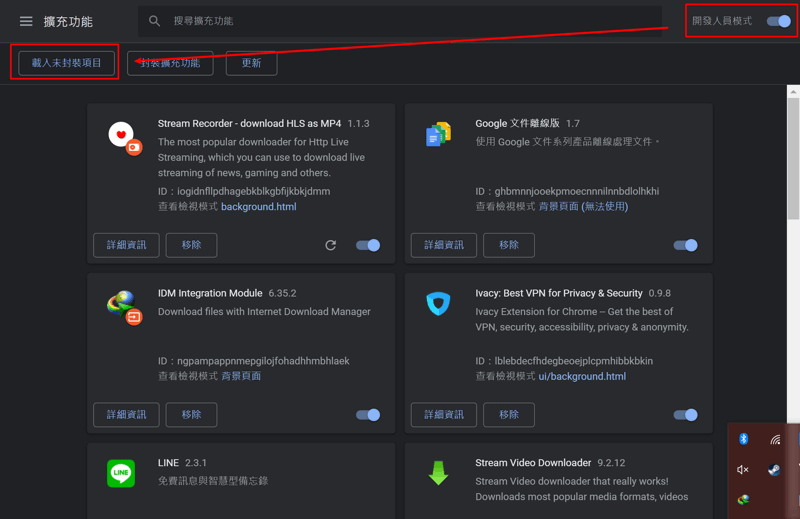This screenshot has height=519, width=800.
Task: Open the 背景頁面 link of IDM module
Action: point(241,376)
